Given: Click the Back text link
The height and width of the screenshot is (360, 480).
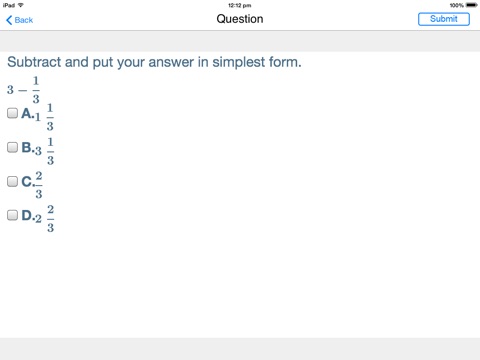Looking at the screenshot, I should click(24, 20).
